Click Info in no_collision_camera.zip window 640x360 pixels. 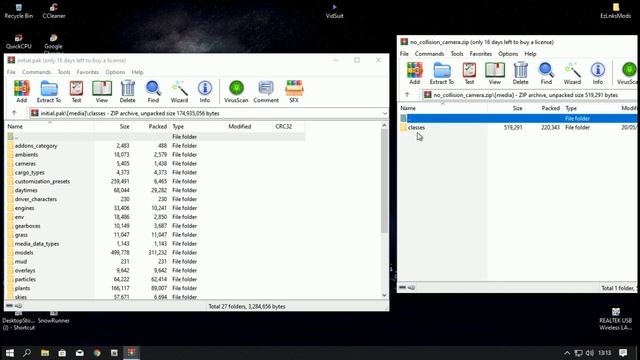[598, 73]
